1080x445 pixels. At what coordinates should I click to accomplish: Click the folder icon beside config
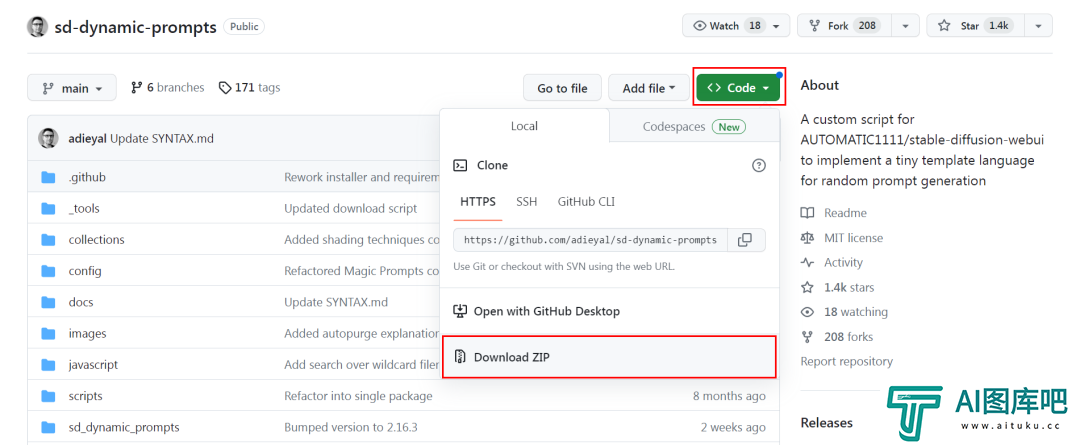click(48, 271)
